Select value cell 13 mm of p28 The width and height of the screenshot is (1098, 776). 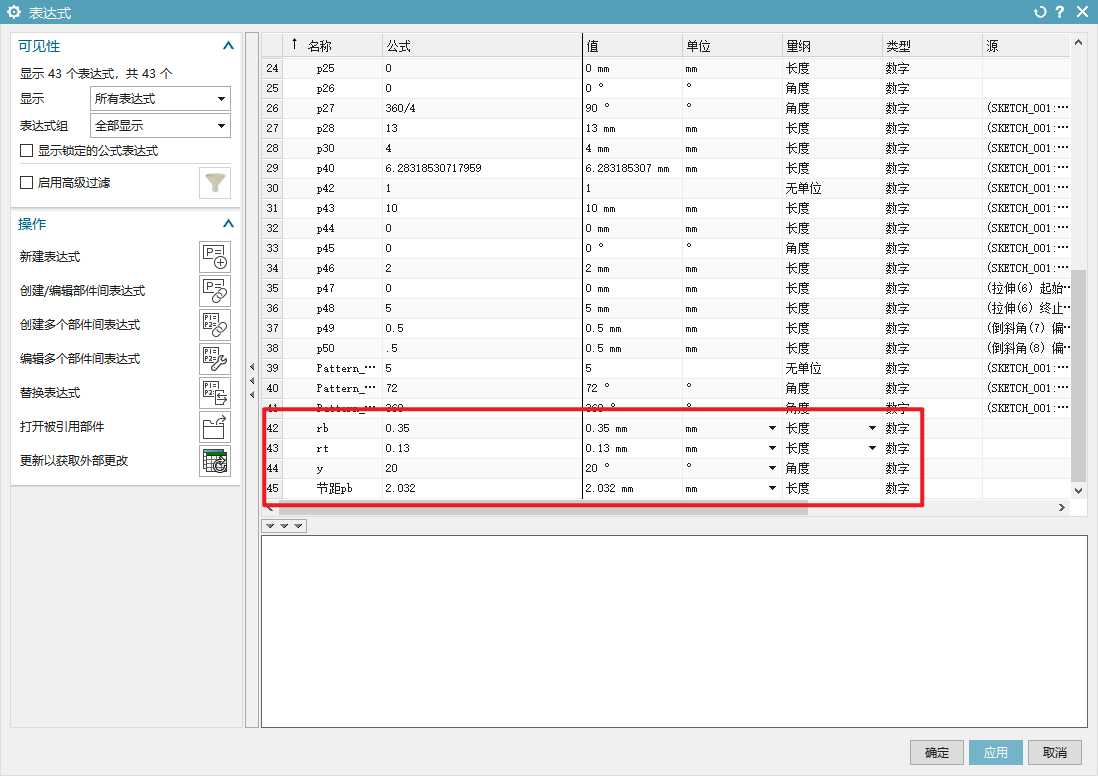[632, 128]
